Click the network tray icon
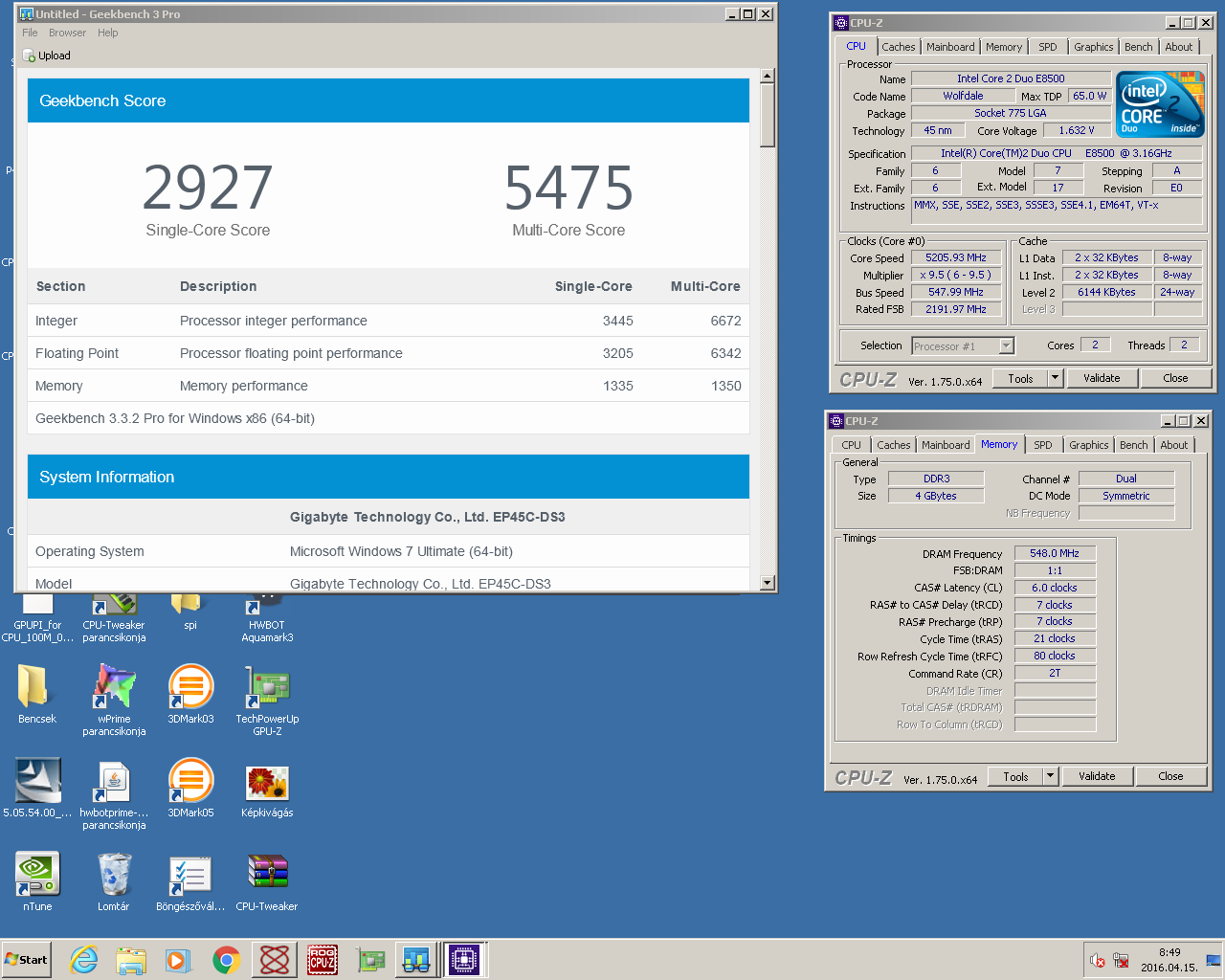Viewport: 1225px width, 980px height. pos(1121,960)
